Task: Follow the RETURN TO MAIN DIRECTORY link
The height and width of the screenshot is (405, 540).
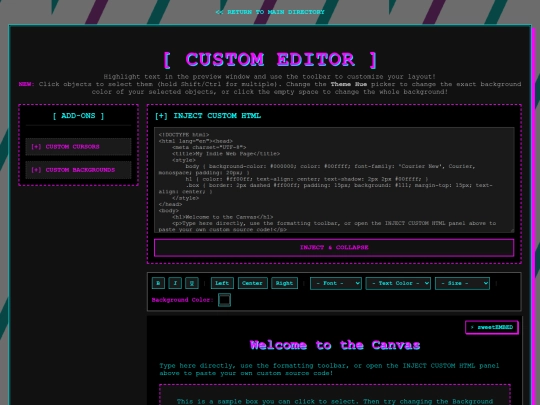Action: 270,12
